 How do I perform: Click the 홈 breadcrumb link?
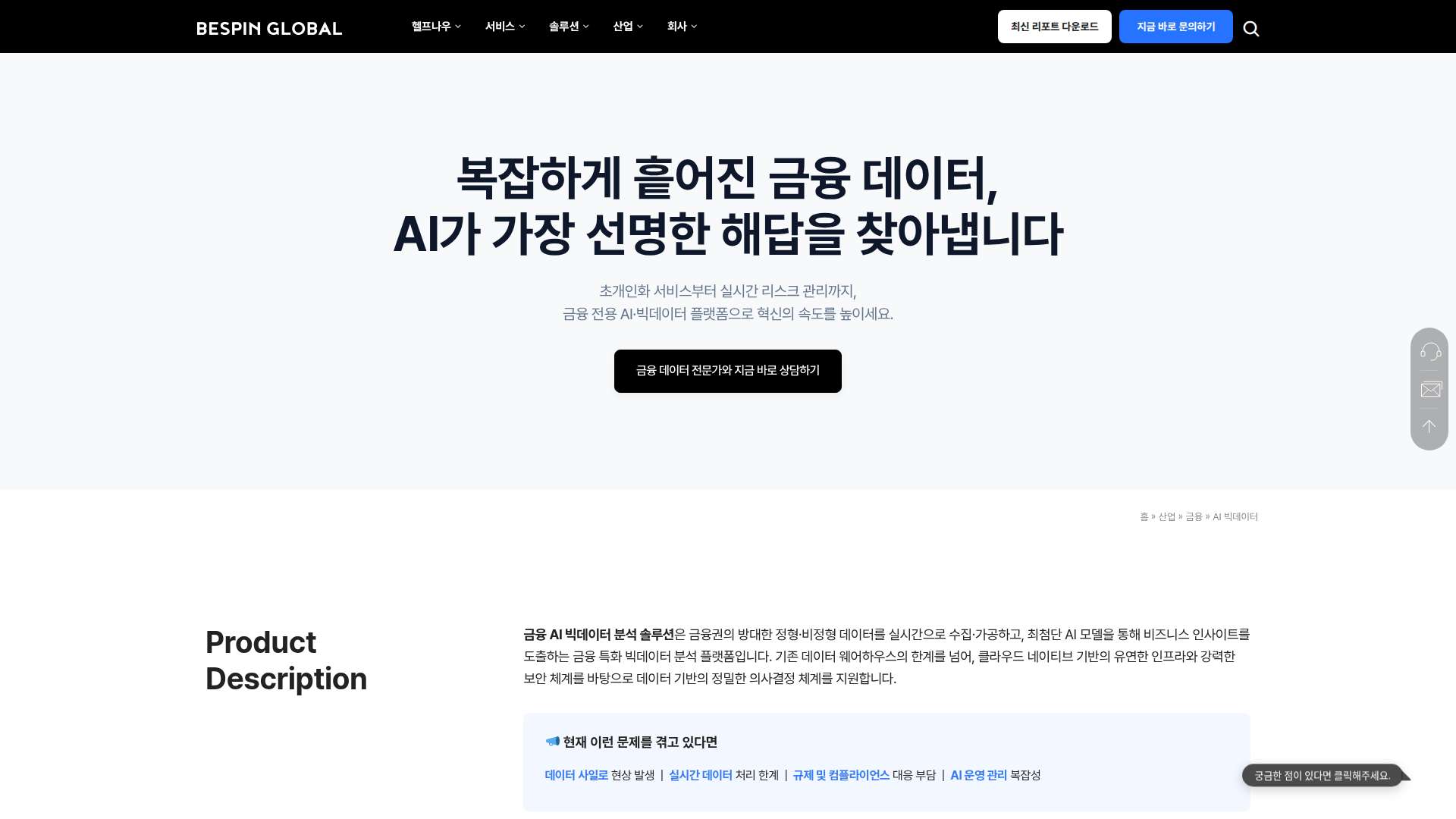1144,517
